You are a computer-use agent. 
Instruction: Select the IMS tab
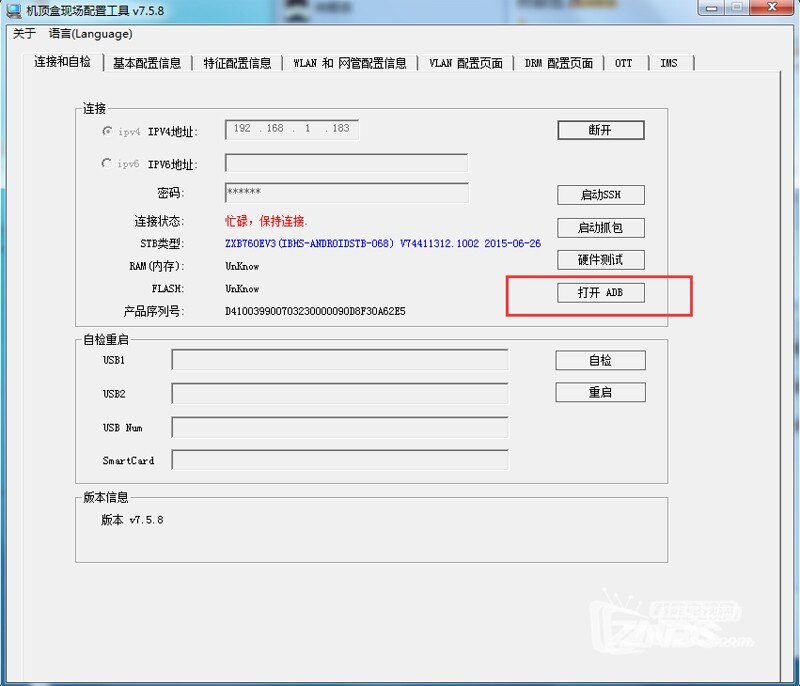pos(668,63)
